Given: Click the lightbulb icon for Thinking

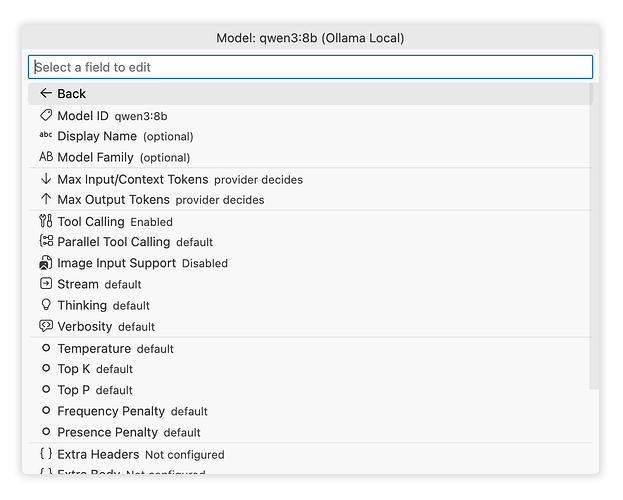Looking at the screenshot, I should point(46,305).
